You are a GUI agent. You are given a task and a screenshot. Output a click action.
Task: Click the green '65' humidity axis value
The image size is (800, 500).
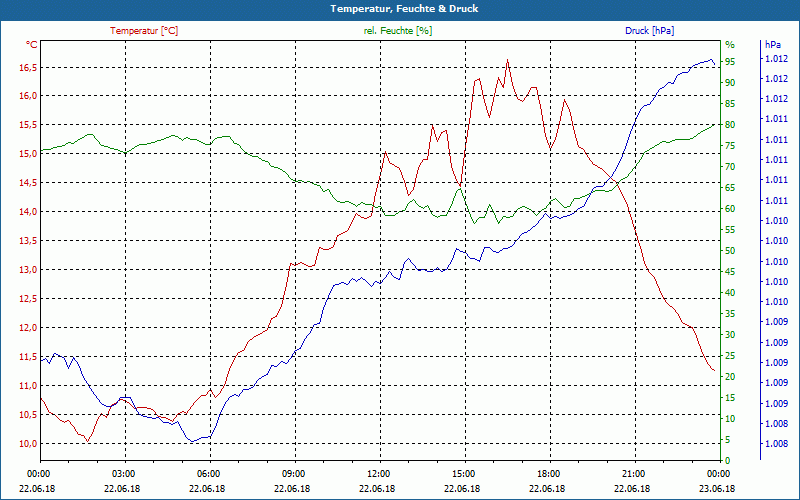click(x=730, y=188)
